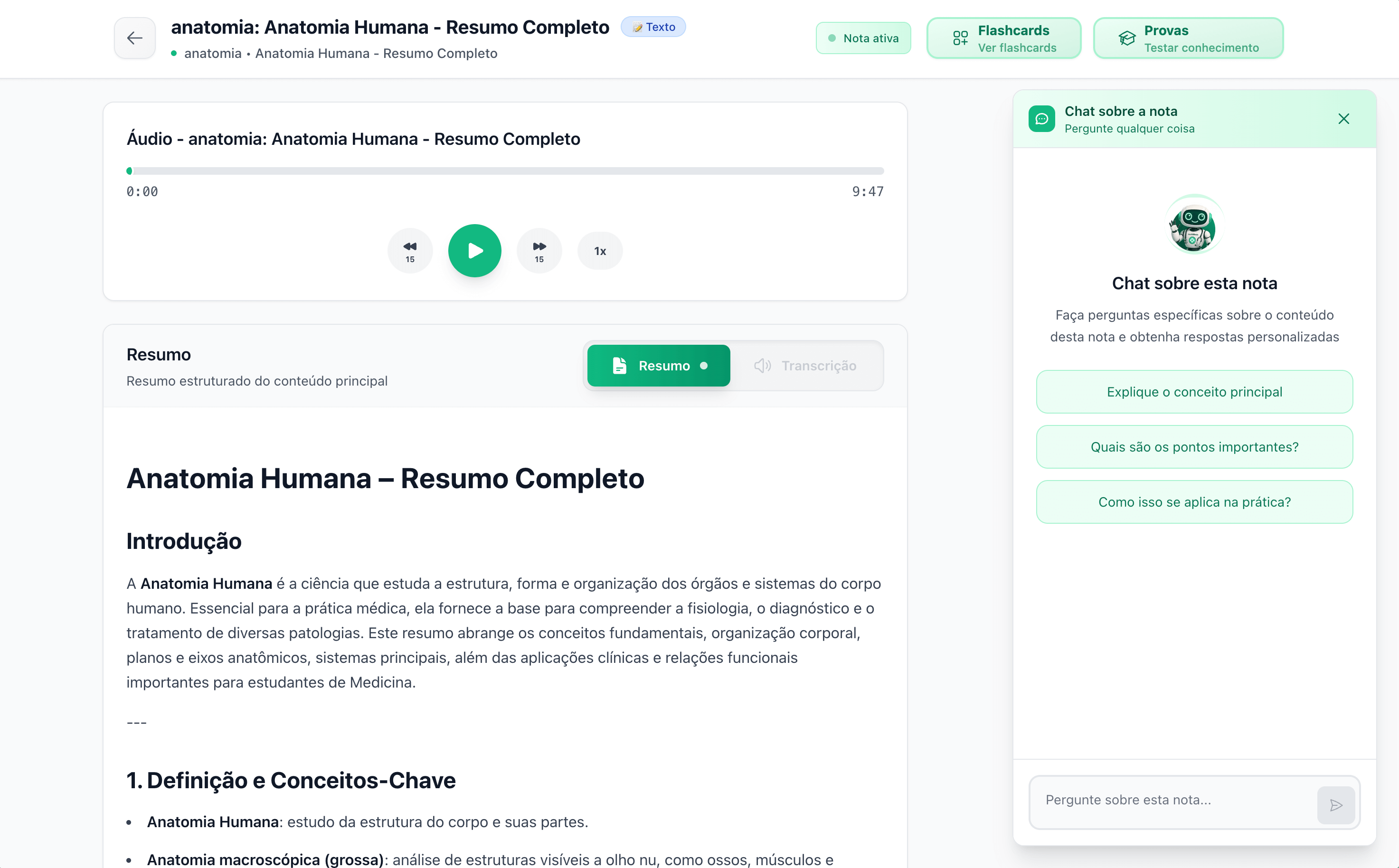
Task: Select 'Quais são os pontos importantes?' suggestion
Action: tap(1194, 447)
